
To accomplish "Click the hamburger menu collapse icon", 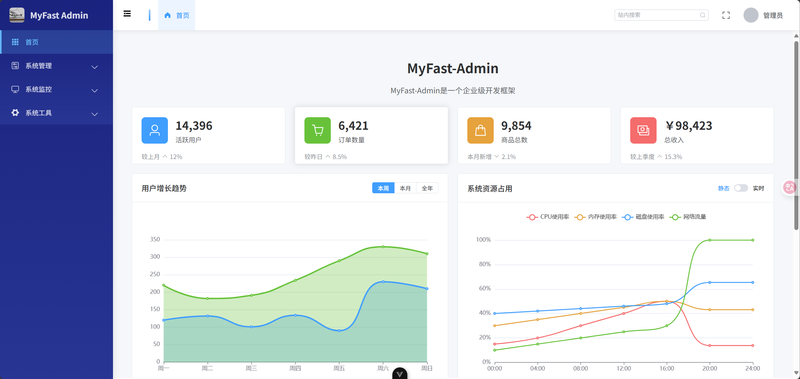I will tap(127, 14).
